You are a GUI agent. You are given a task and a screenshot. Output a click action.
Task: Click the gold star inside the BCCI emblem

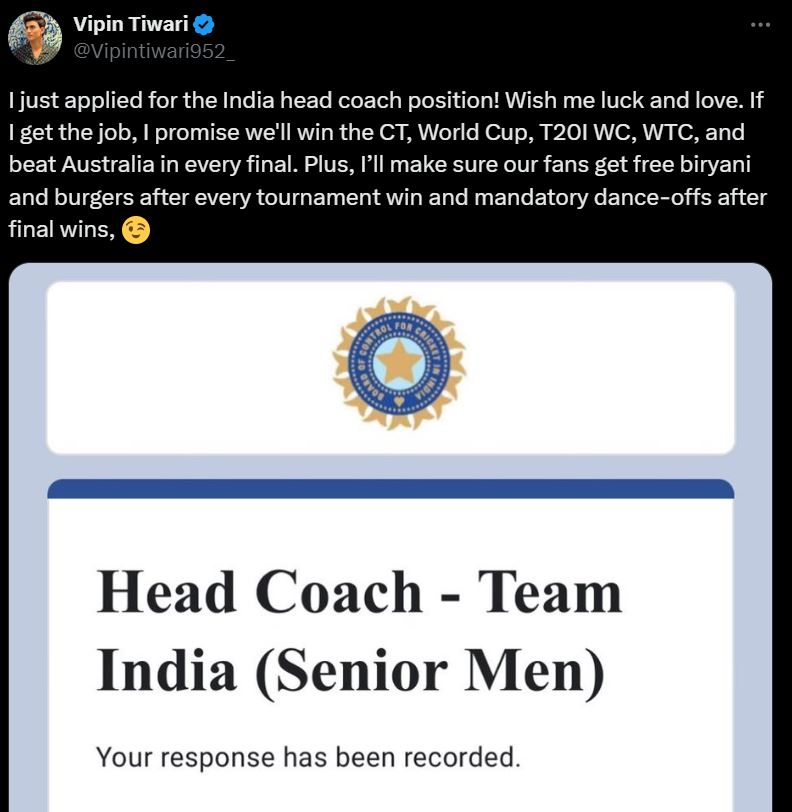[398, 361]
